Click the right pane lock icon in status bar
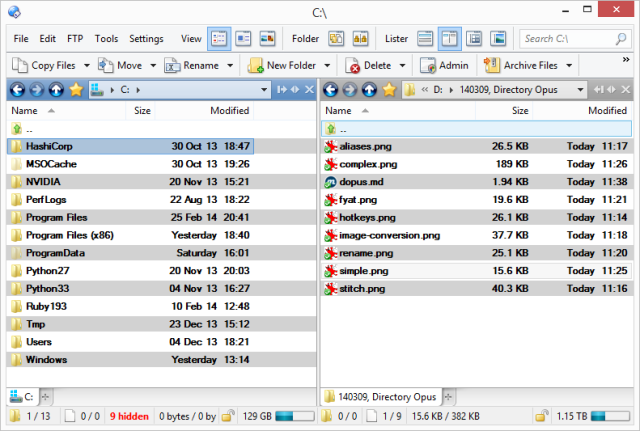This screenshot has height=431, width=640. click(542, 416)
